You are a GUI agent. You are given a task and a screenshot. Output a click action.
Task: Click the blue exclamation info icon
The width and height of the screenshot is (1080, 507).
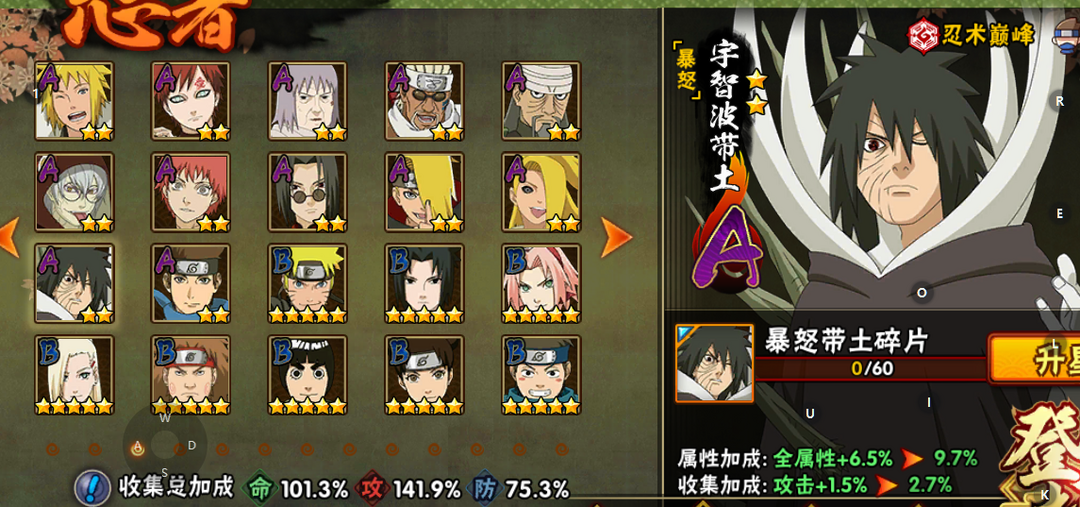pyautogui.click(x=93, y=488)
